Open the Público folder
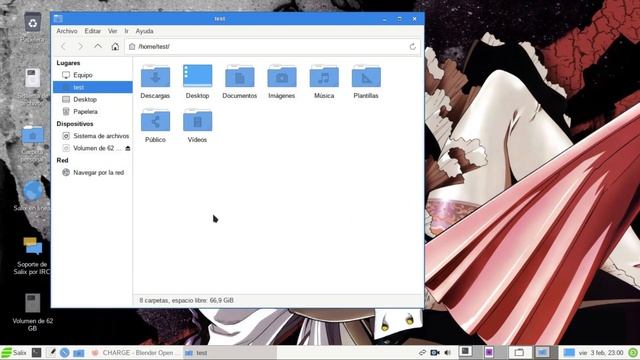Screen dimensions: 640x360 tap(155, 125)
